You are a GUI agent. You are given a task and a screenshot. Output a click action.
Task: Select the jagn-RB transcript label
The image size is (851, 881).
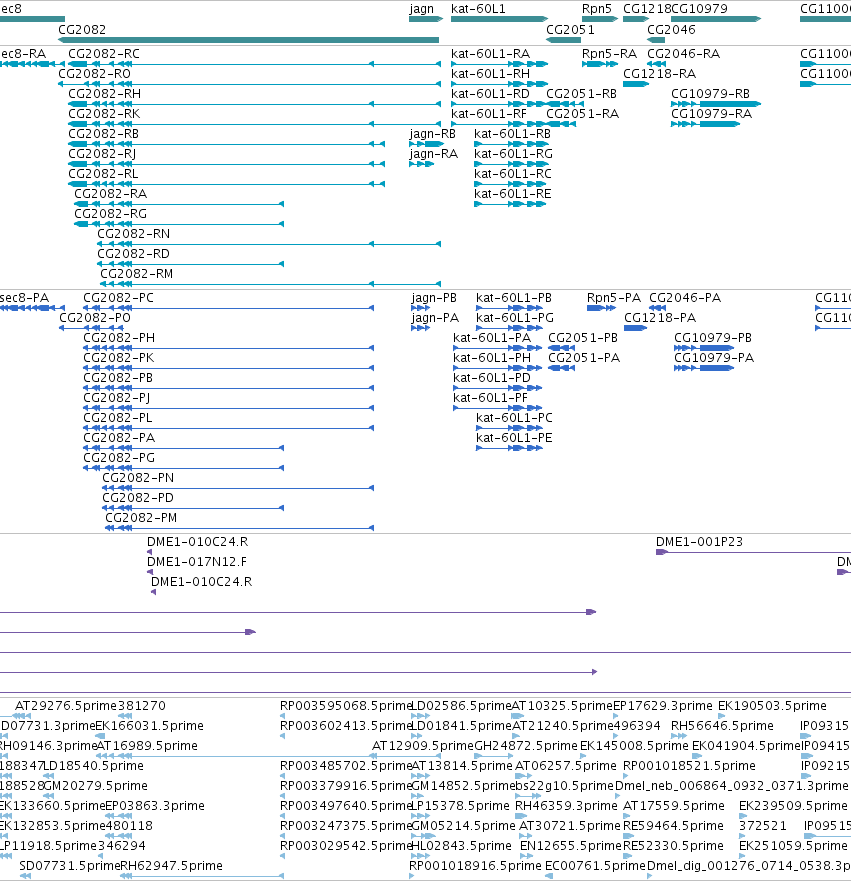(433, 134)
